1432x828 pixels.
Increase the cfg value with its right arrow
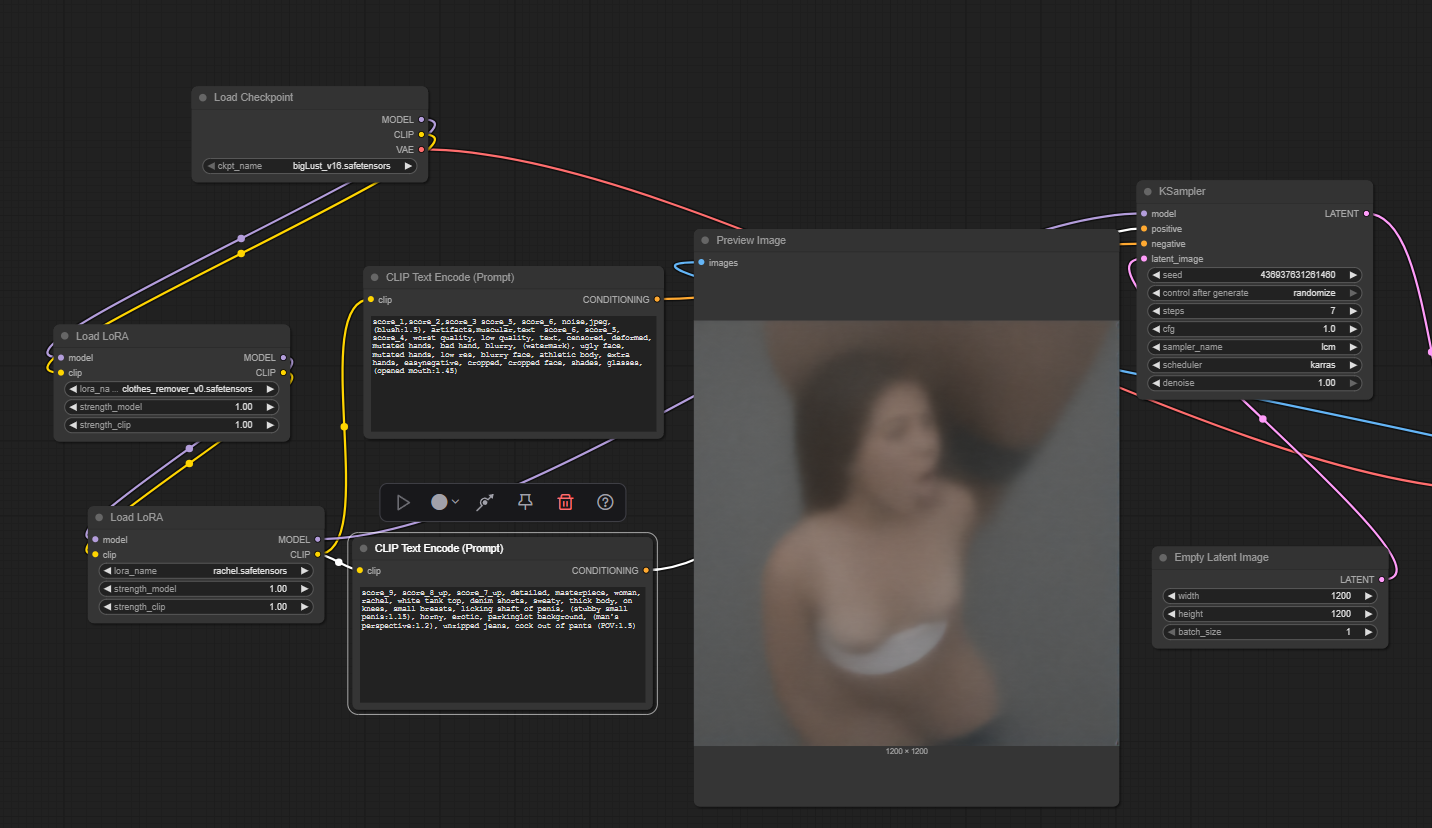pyautogui.click(x=1353, y=329)
